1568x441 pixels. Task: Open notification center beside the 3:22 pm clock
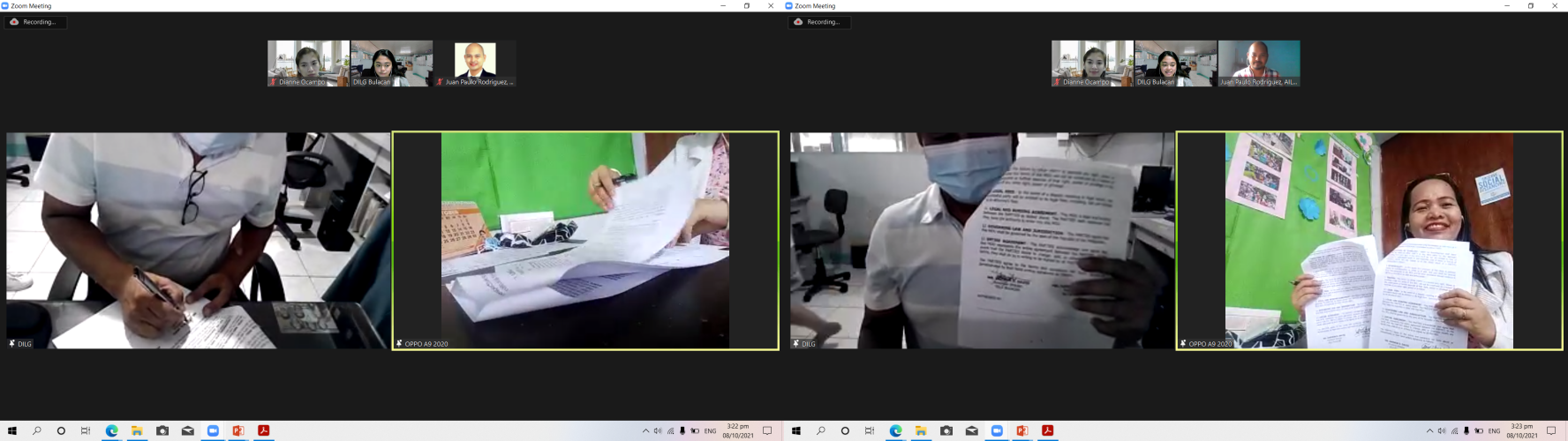pyautogui.click(x=767, y=431)
